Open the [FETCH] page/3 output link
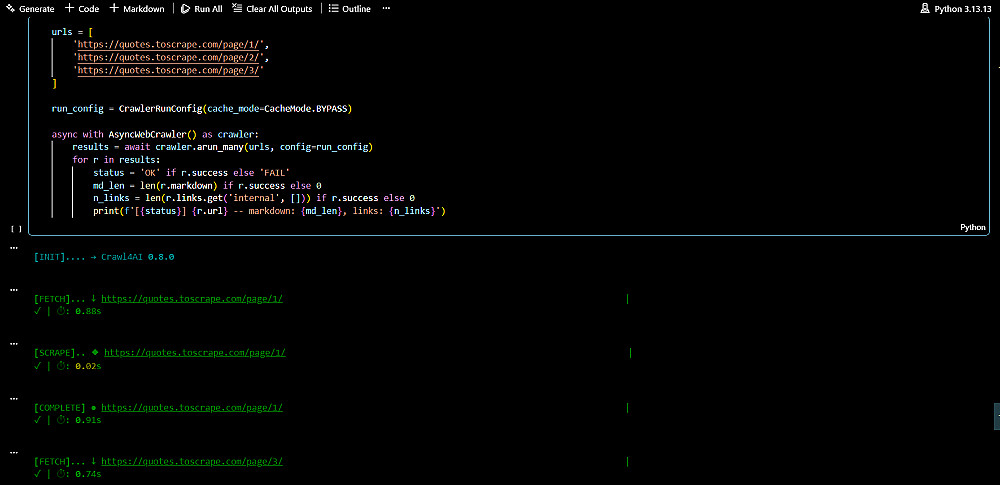The image size is (1000, 485). [192, 461]
